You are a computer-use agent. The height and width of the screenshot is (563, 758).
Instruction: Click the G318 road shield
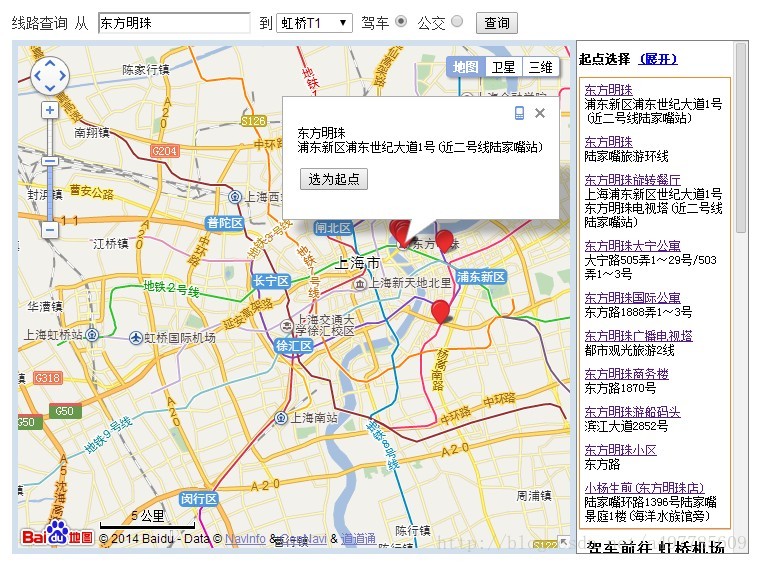(x=48, y=378)
